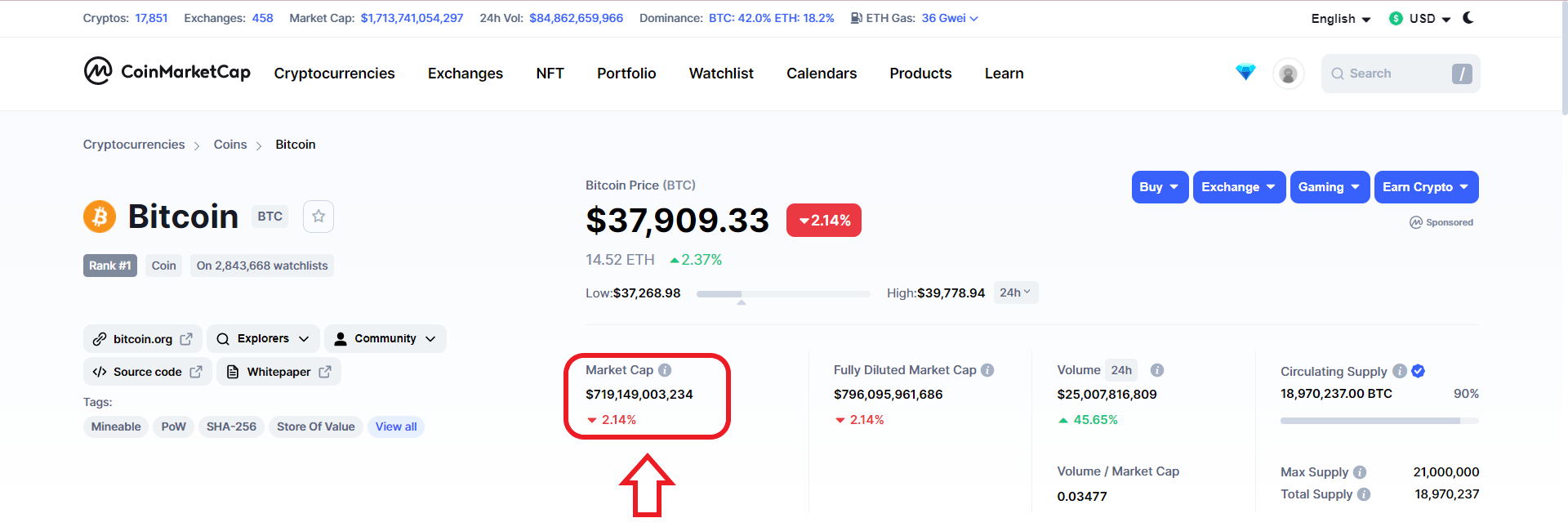Click the BTC dominance percentages

[x=772, y=18]
